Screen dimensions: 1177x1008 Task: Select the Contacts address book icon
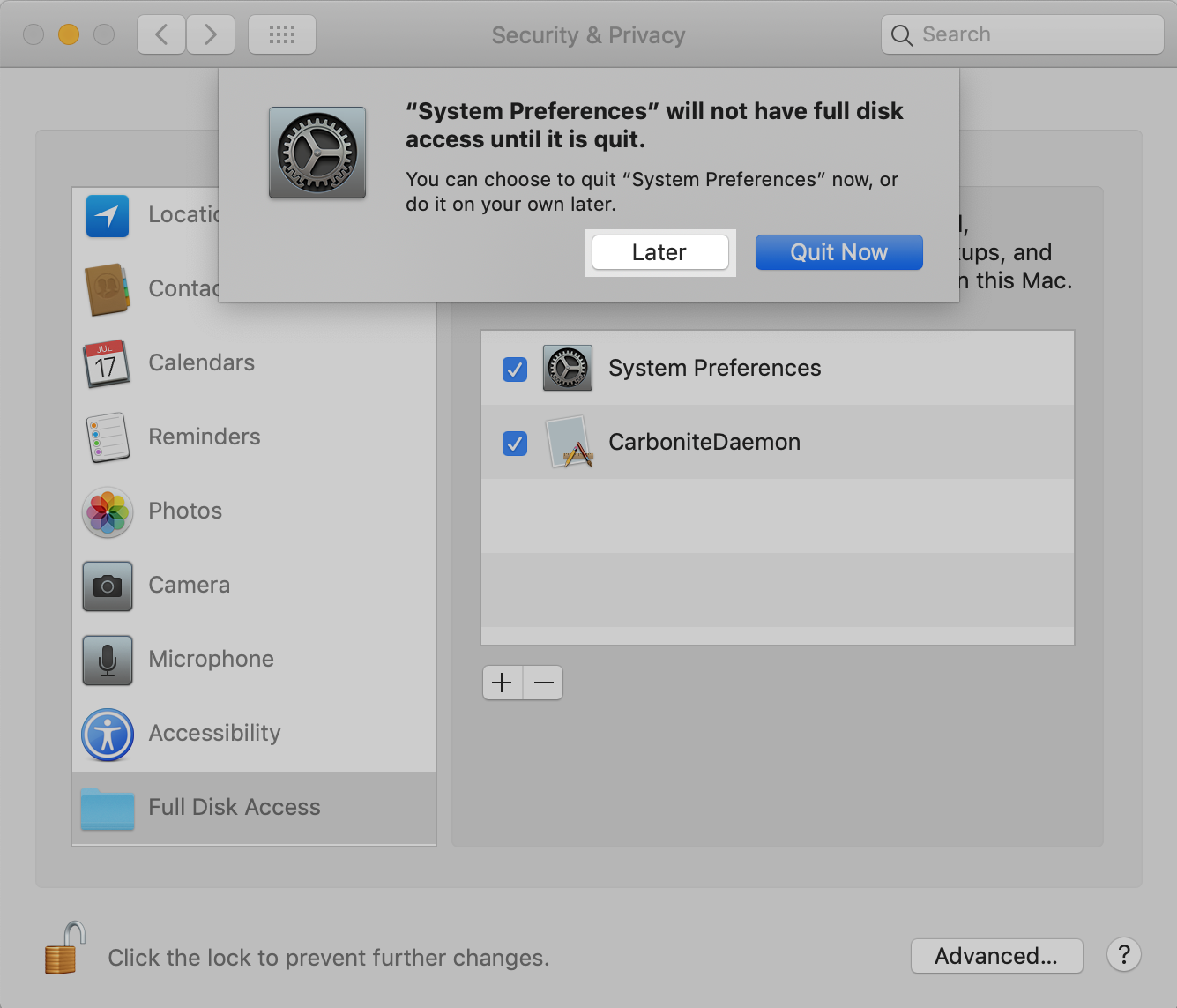pyautogui.click(x=107, y=290)
